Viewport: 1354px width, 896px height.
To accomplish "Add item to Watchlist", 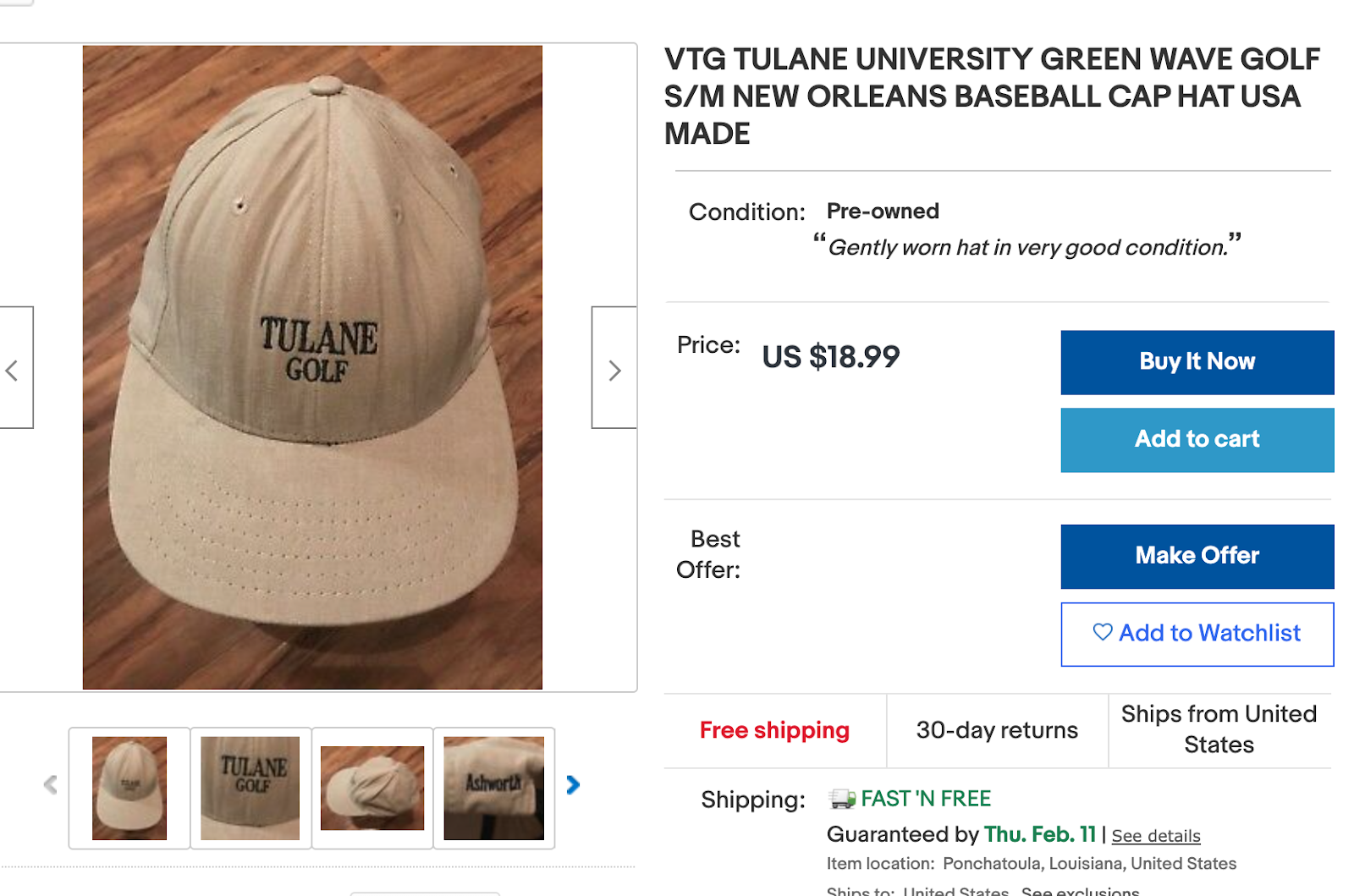I will 1197,634.
